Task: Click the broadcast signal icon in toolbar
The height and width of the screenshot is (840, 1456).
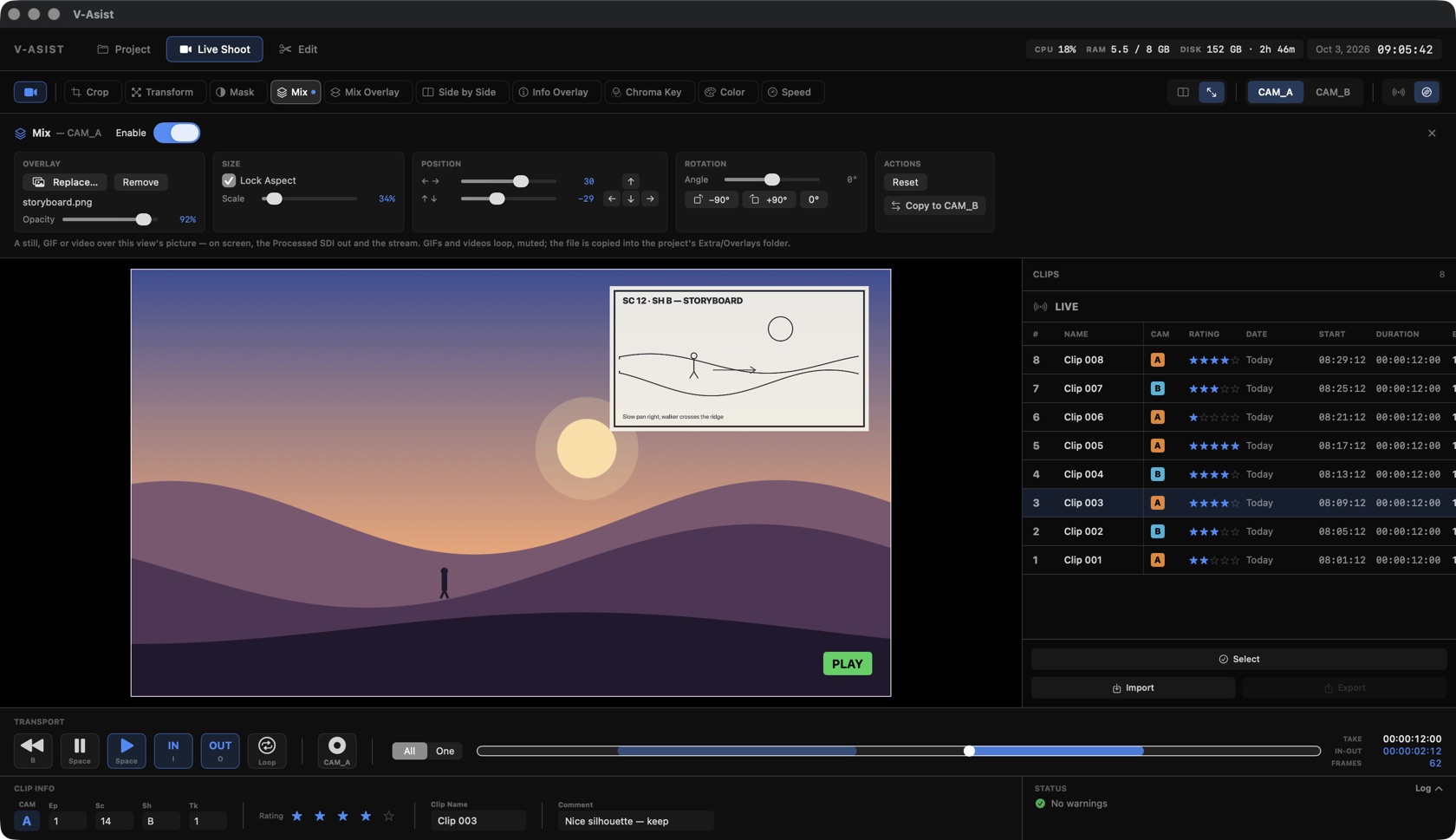Action: [x=1399, y=92]
